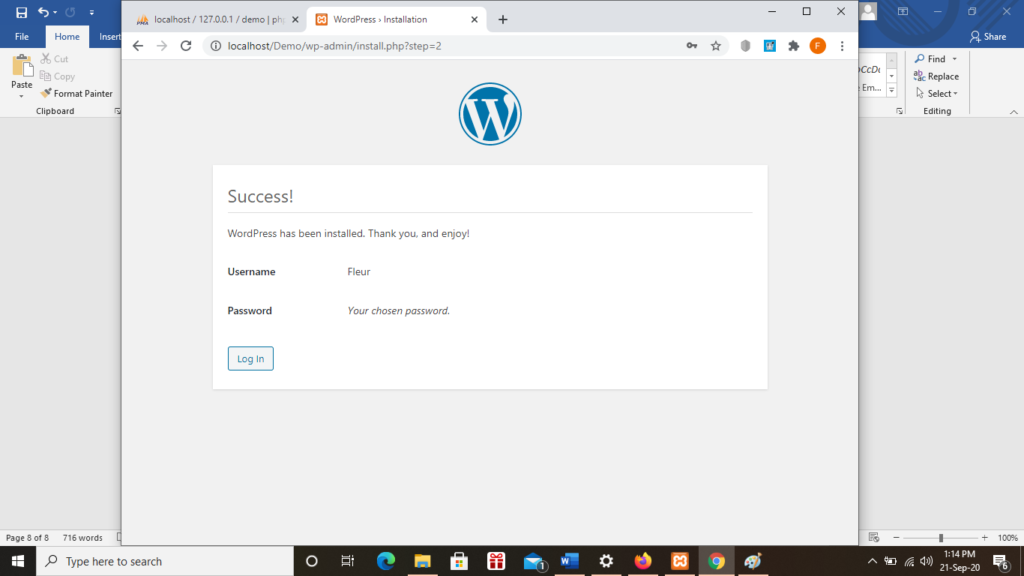Open the Chrome three-dot menu
Screen dimensions: 1024x576
click(842, 46)
